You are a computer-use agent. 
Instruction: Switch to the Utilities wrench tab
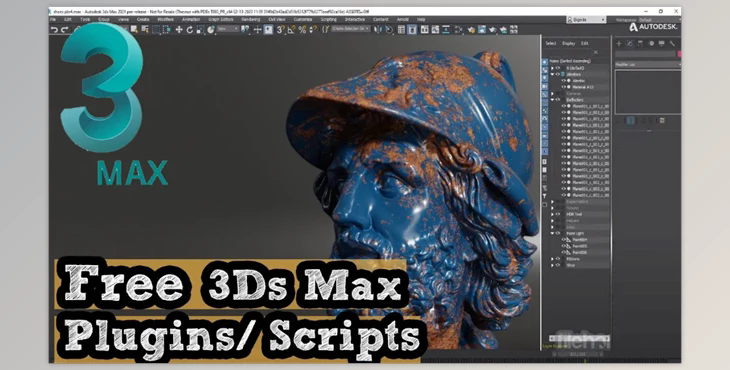(672, 43)
